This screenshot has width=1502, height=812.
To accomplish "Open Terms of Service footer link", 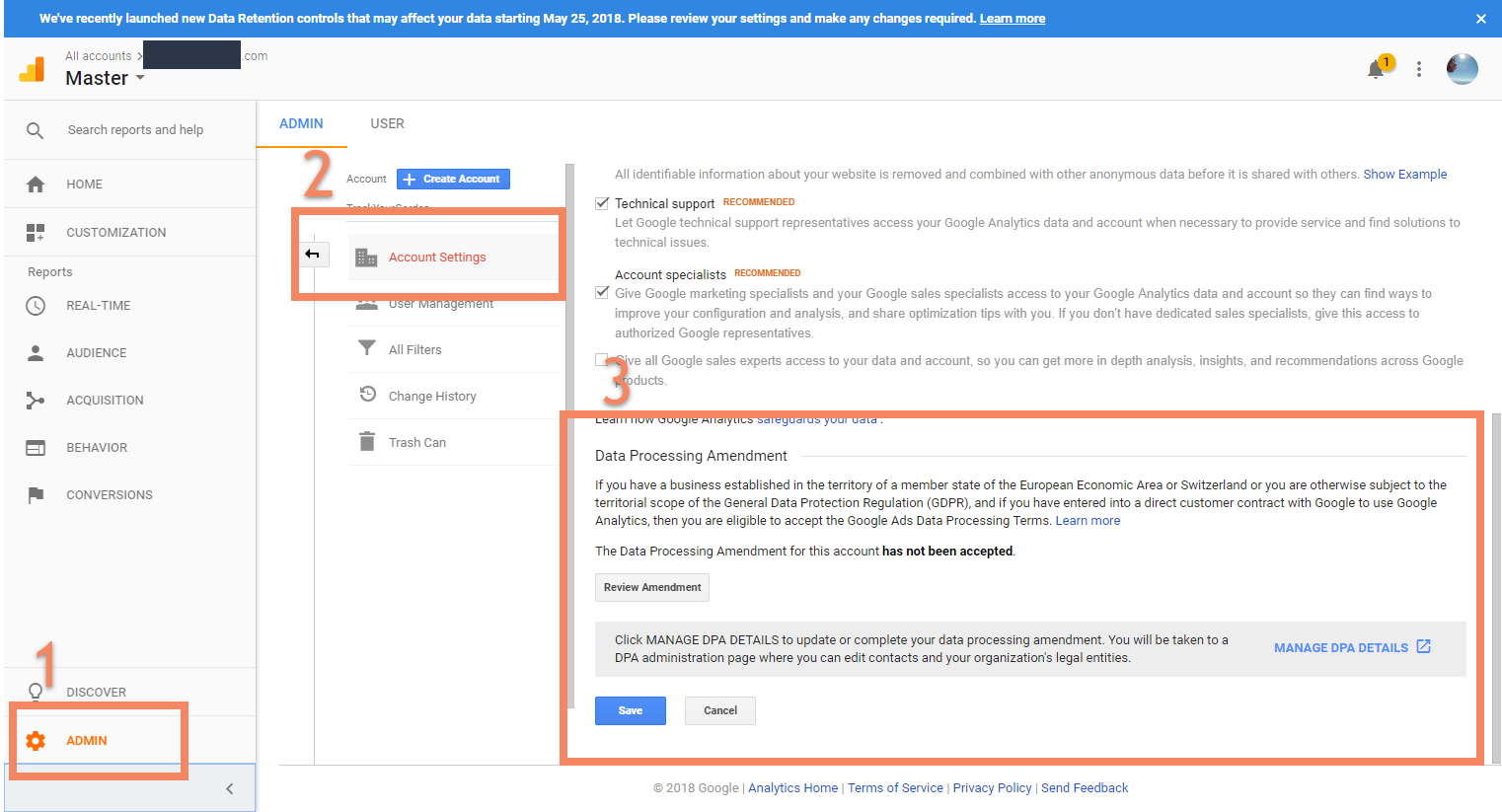I will point(895,787).
